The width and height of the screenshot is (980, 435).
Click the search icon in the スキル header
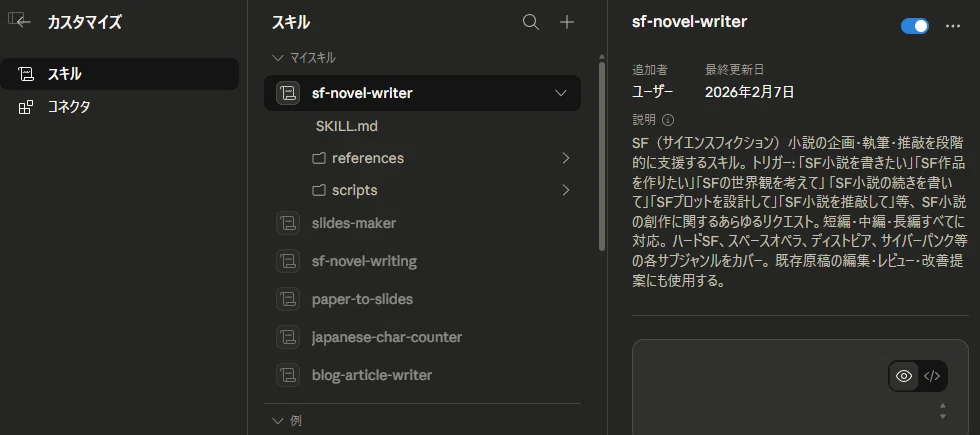(531, 22)
